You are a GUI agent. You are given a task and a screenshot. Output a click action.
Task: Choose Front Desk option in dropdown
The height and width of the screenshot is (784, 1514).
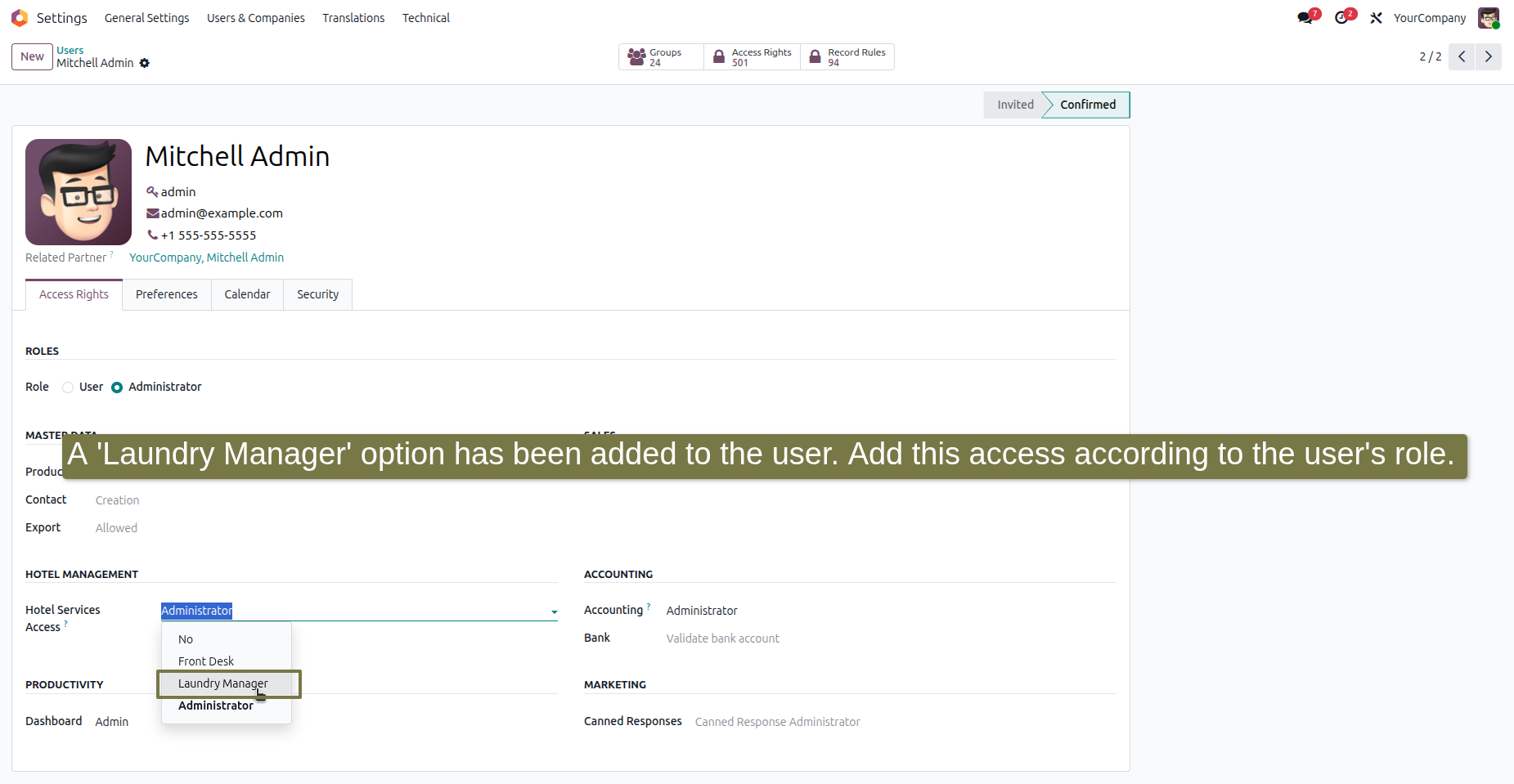[227, 661]
